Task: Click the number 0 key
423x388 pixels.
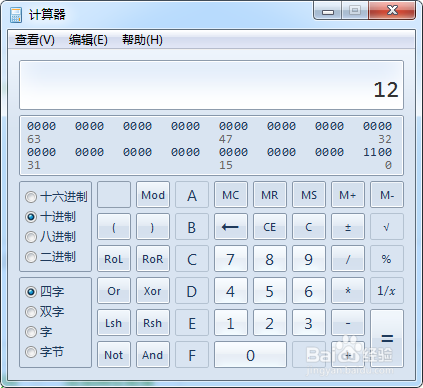Action: click(250, 355)
